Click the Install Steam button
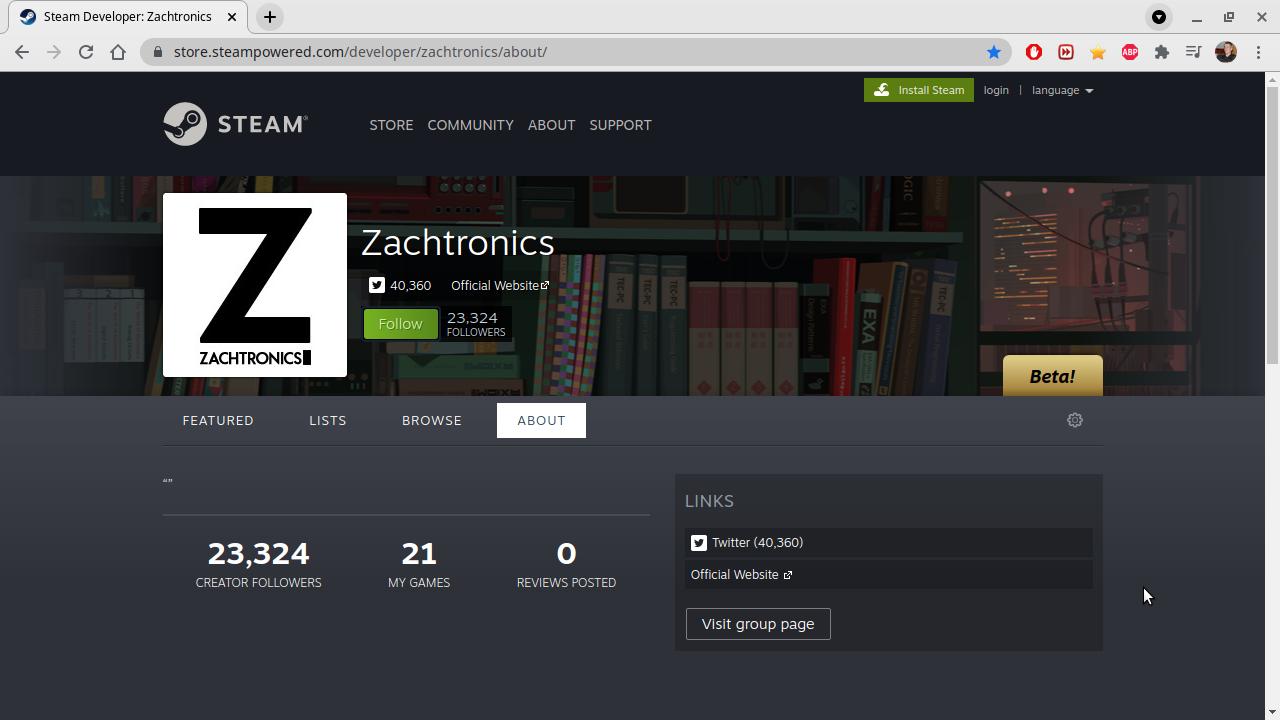Screen dimensions: 1280x720 coord(918,90)
